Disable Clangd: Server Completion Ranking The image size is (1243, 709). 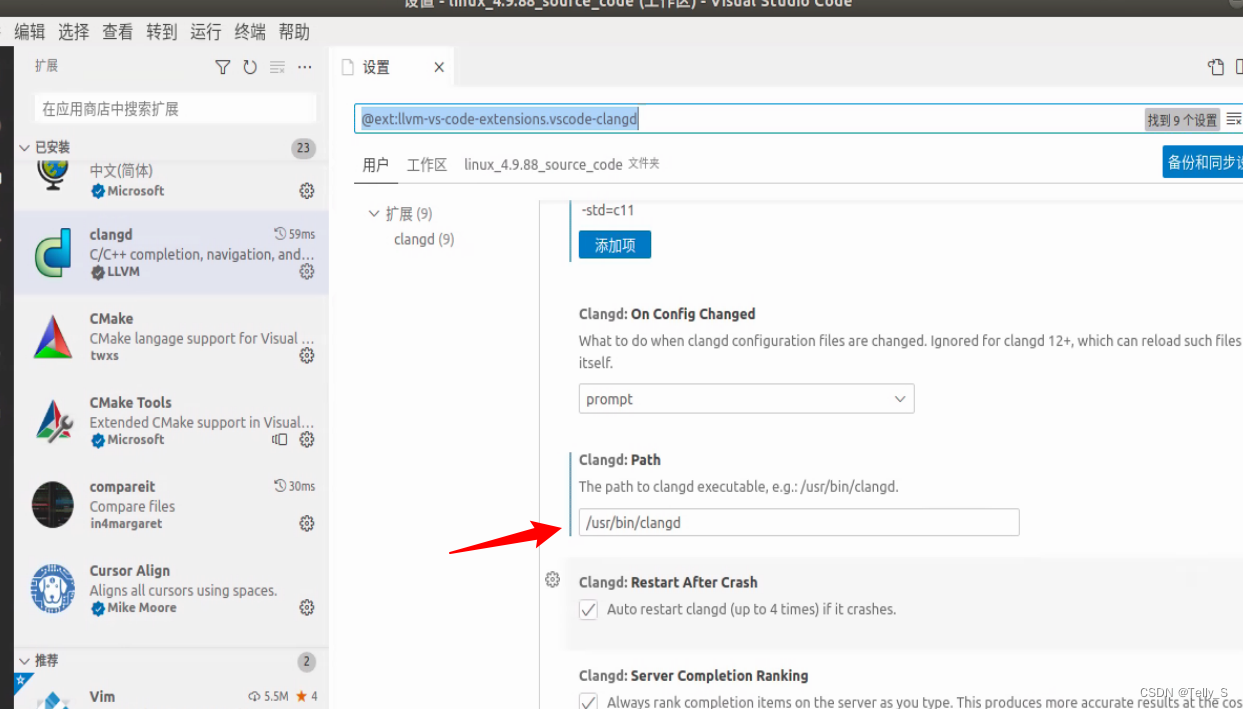588,701
